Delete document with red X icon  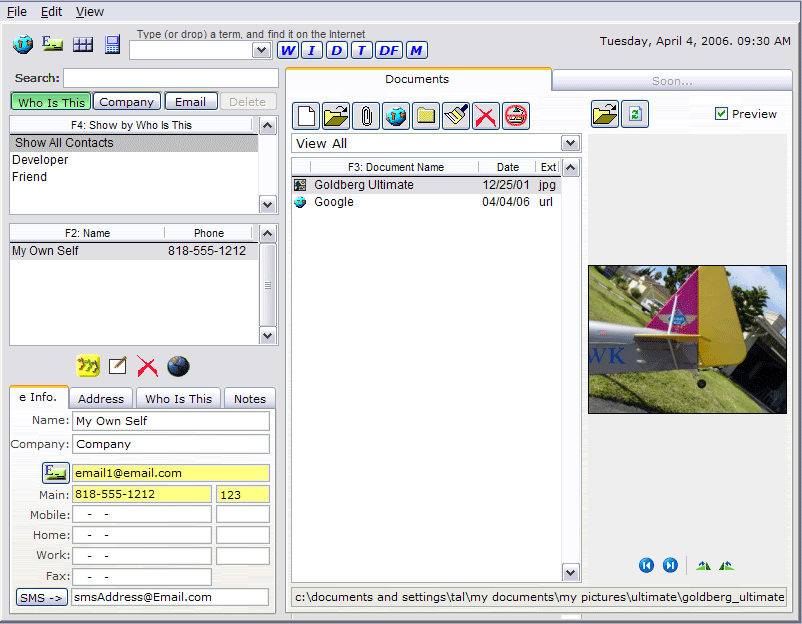(486, 116)
